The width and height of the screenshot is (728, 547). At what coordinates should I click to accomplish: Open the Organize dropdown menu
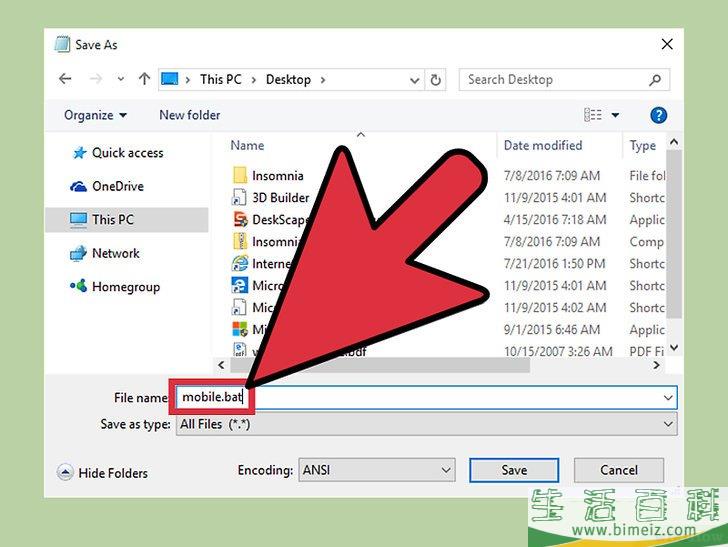pos(95,115)
